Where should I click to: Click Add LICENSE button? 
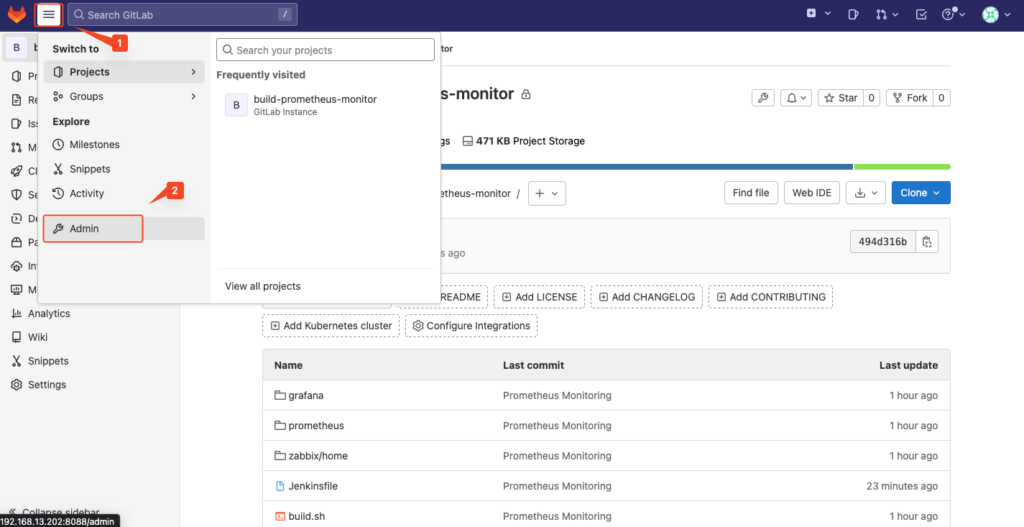point(539,296)
